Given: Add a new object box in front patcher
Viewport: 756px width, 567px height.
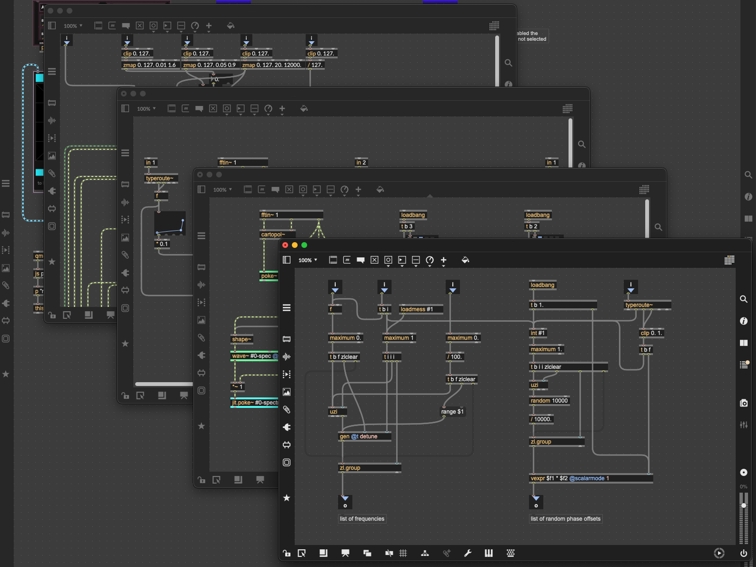Looking at the screenshot, I should [333, 260].
